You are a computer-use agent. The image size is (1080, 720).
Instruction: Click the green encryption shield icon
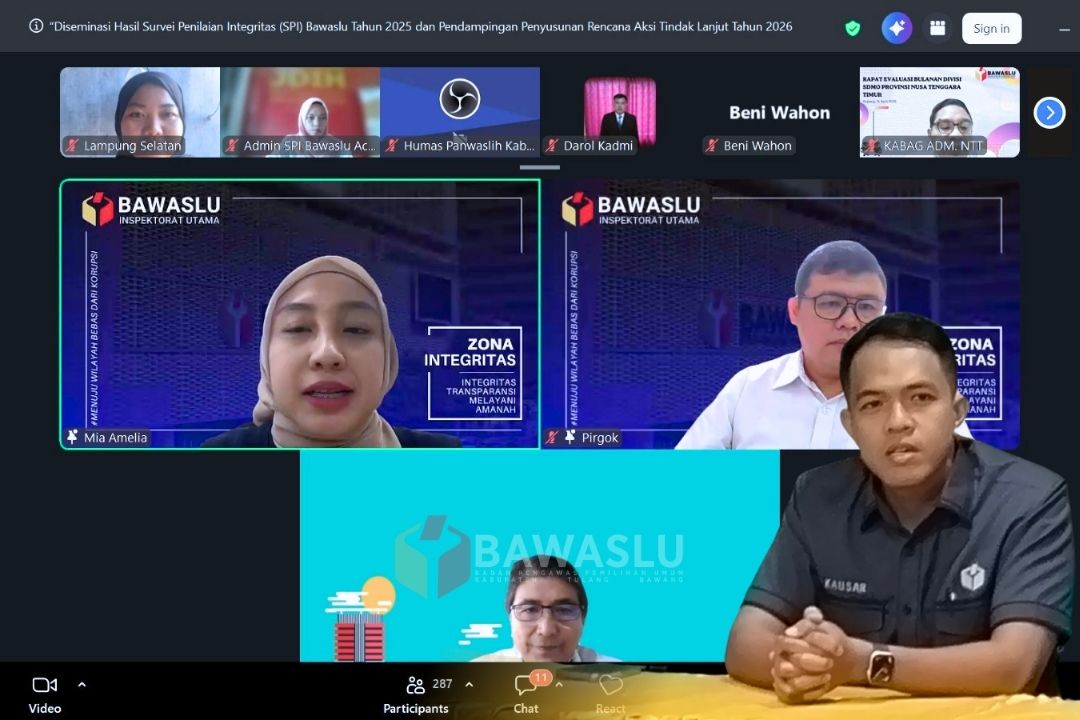coord(853,28)
